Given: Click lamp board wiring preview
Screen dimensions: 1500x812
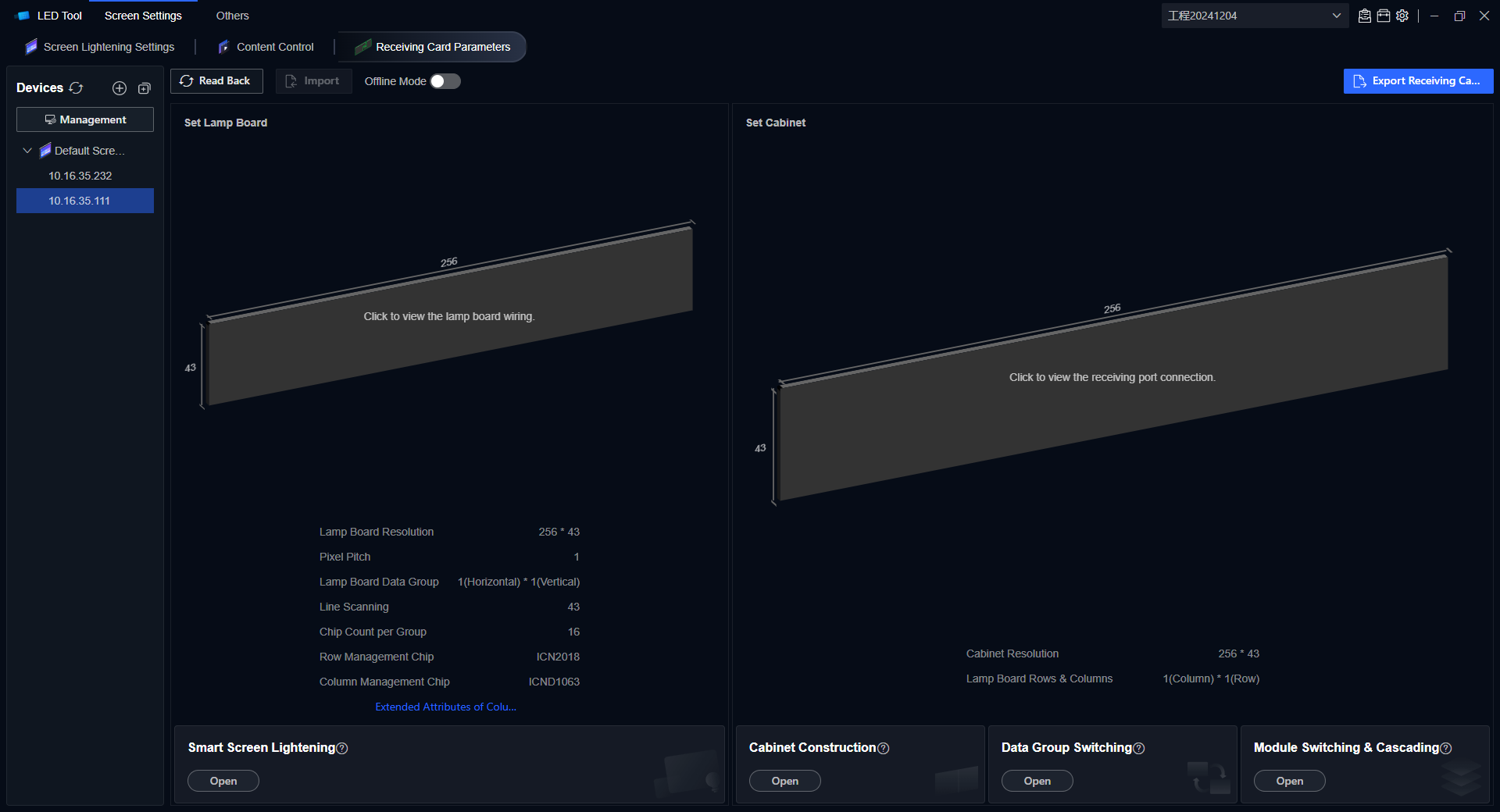Looking at the screenshot, I should point(449,316).
